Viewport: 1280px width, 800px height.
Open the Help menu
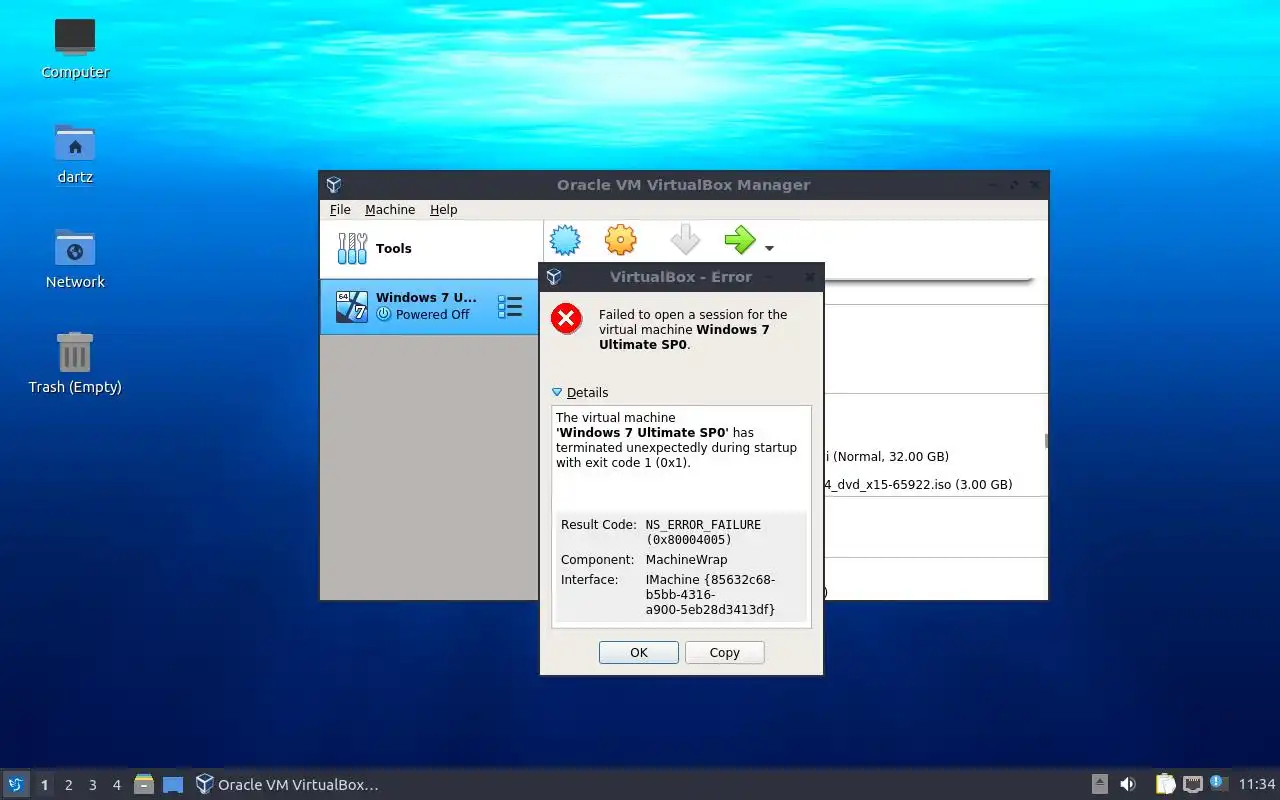pos(444,209)
